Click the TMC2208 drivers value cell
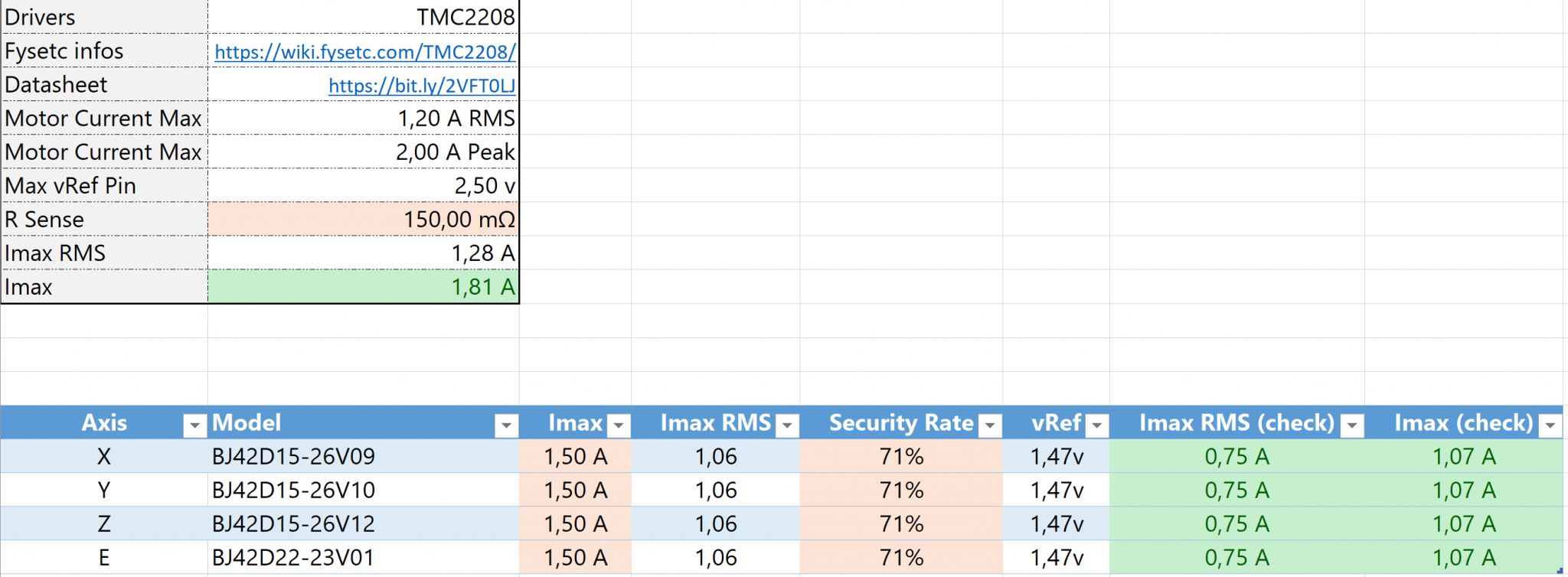The height and width of the screenshot is (577, 1568). [x=364, y=18]
